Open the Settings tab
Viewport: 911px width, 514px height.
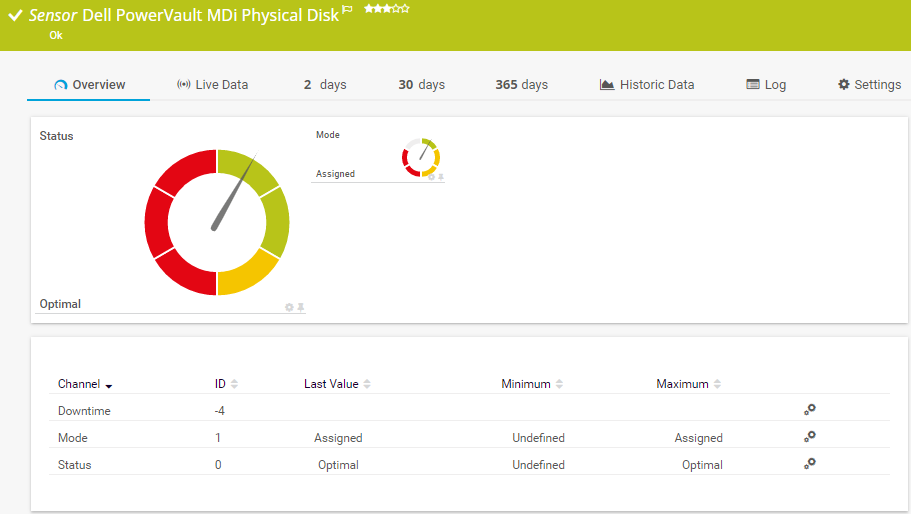click(869, 85)
